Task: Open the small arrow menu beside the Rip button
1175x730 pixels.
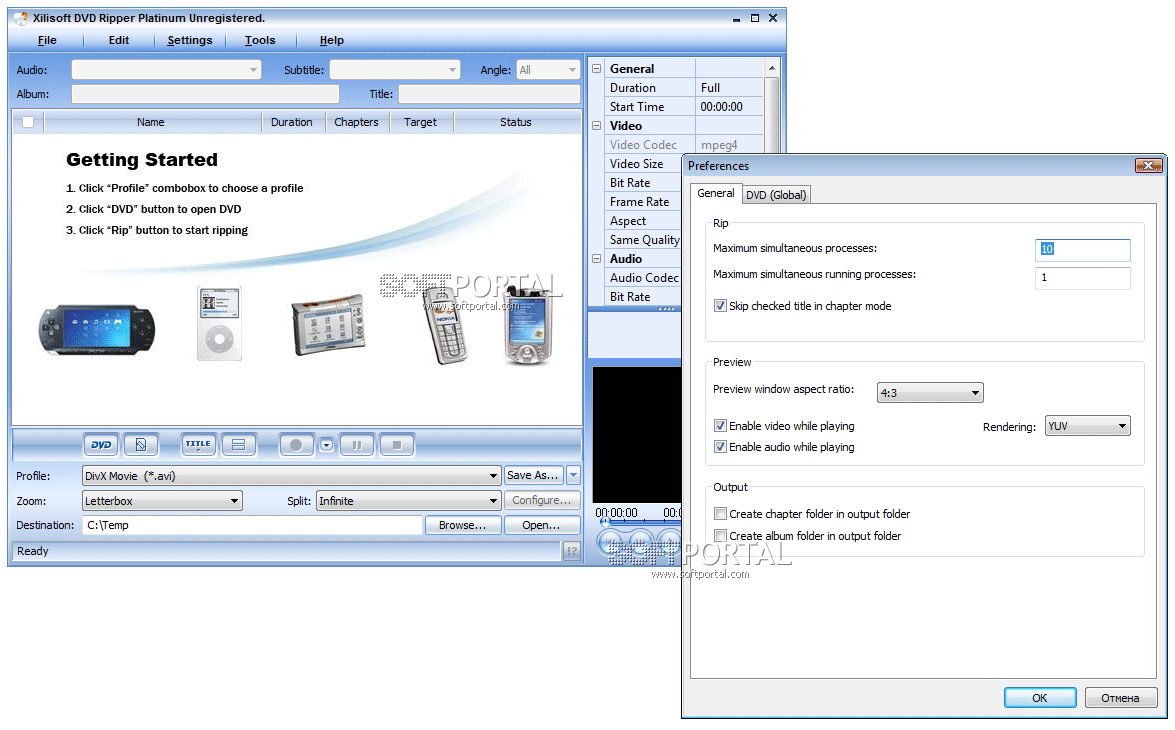Action: 327,445
